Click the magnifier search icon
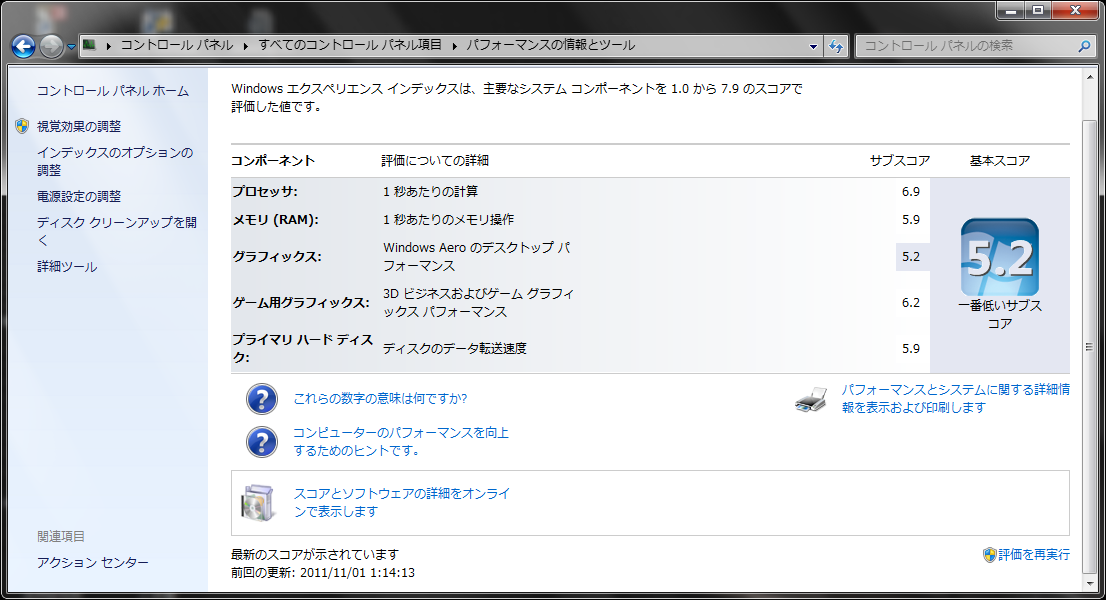1106x600 pixels. 1084,46
